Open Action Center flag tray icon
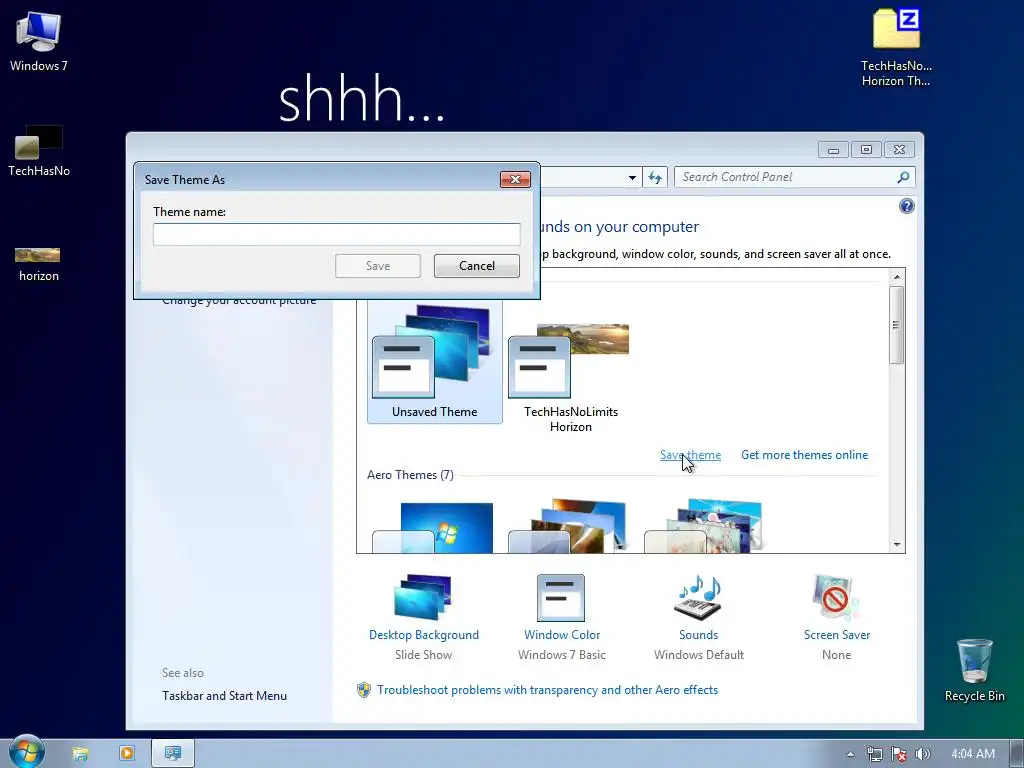Screen dimensions: 1024x768 tap(899, 754)
